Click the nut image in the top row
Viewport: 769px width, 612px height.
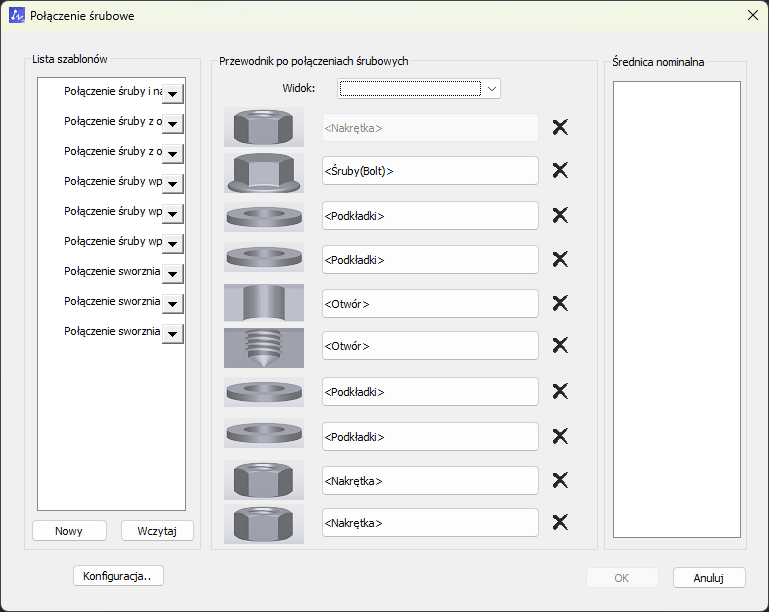pos(263,128)
